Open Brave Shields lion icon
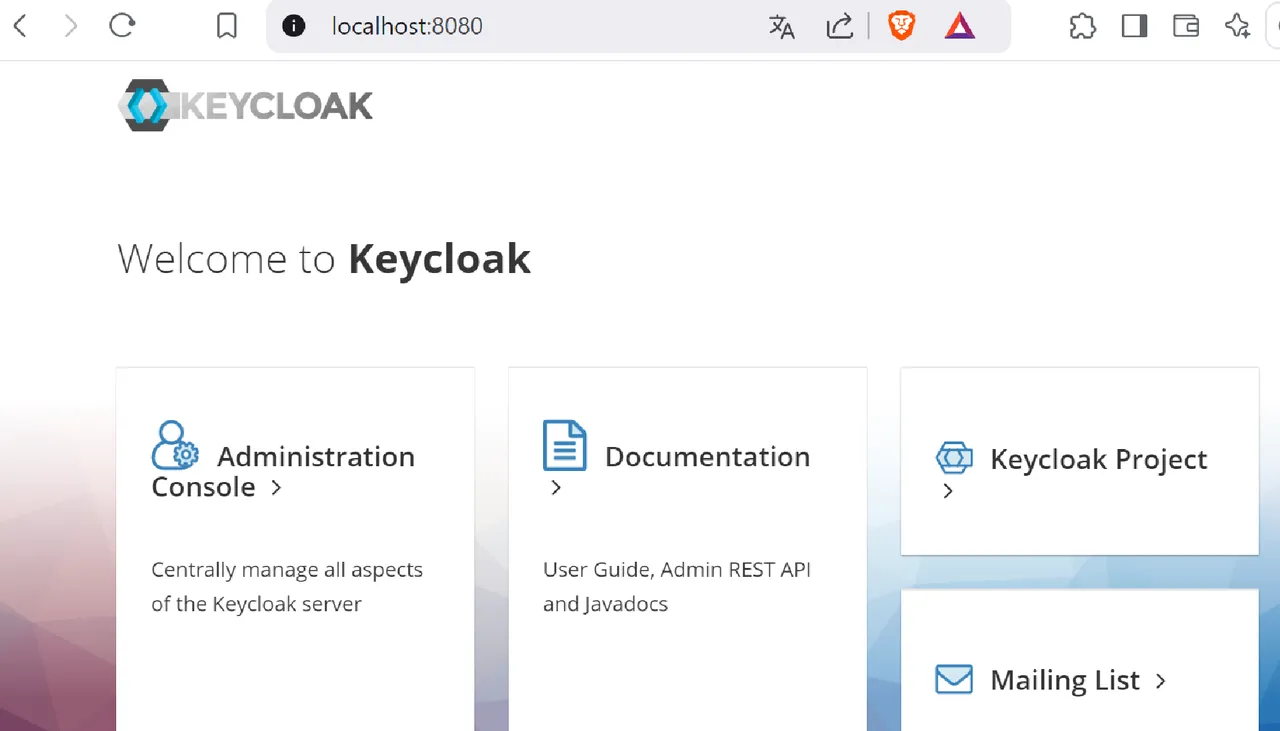The height and width of the screenshot is (731, 1280). click(x=902, y=26)
